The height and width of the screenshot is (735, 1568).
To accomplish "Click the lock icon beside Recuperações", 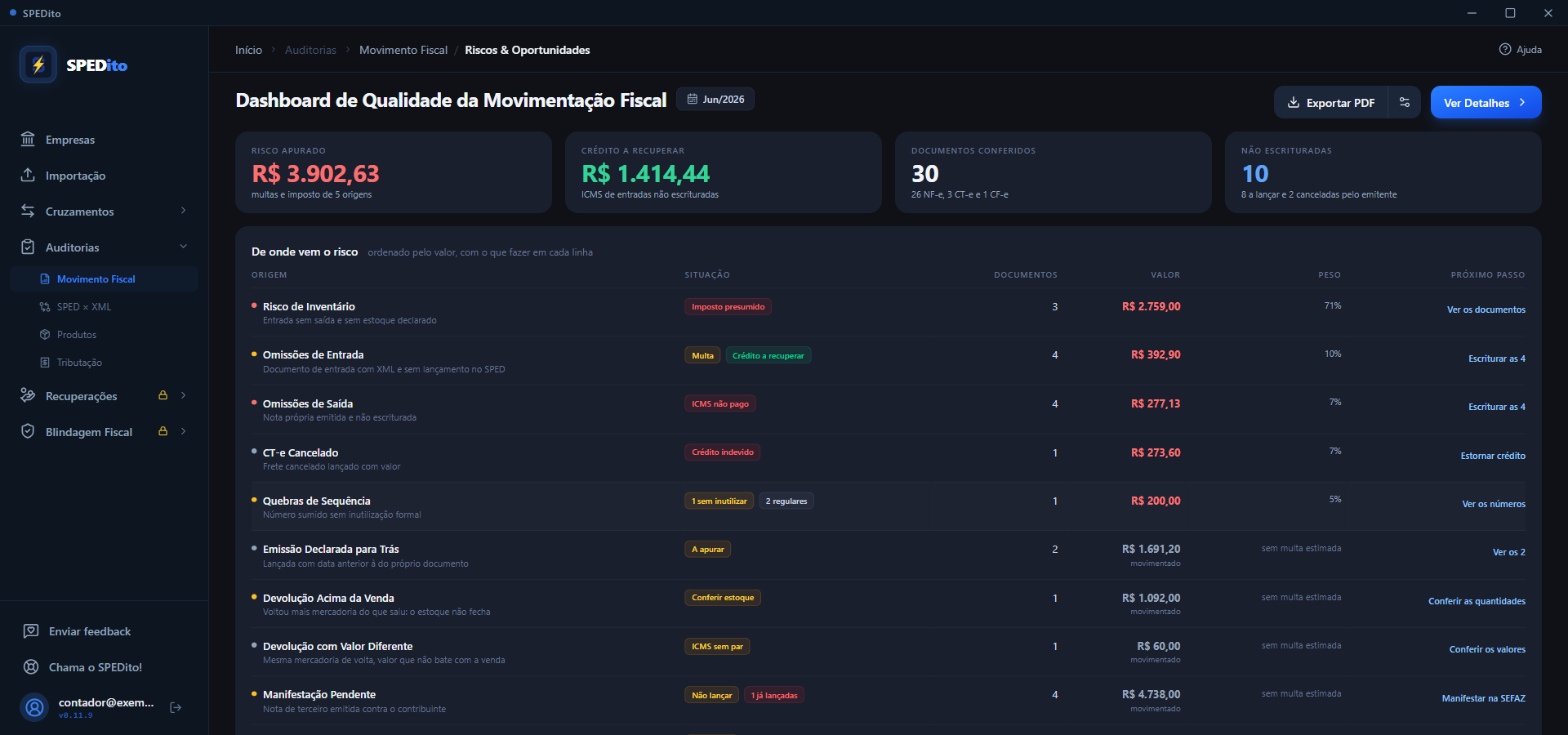I will pyautogui.click(x=163, y=395).
